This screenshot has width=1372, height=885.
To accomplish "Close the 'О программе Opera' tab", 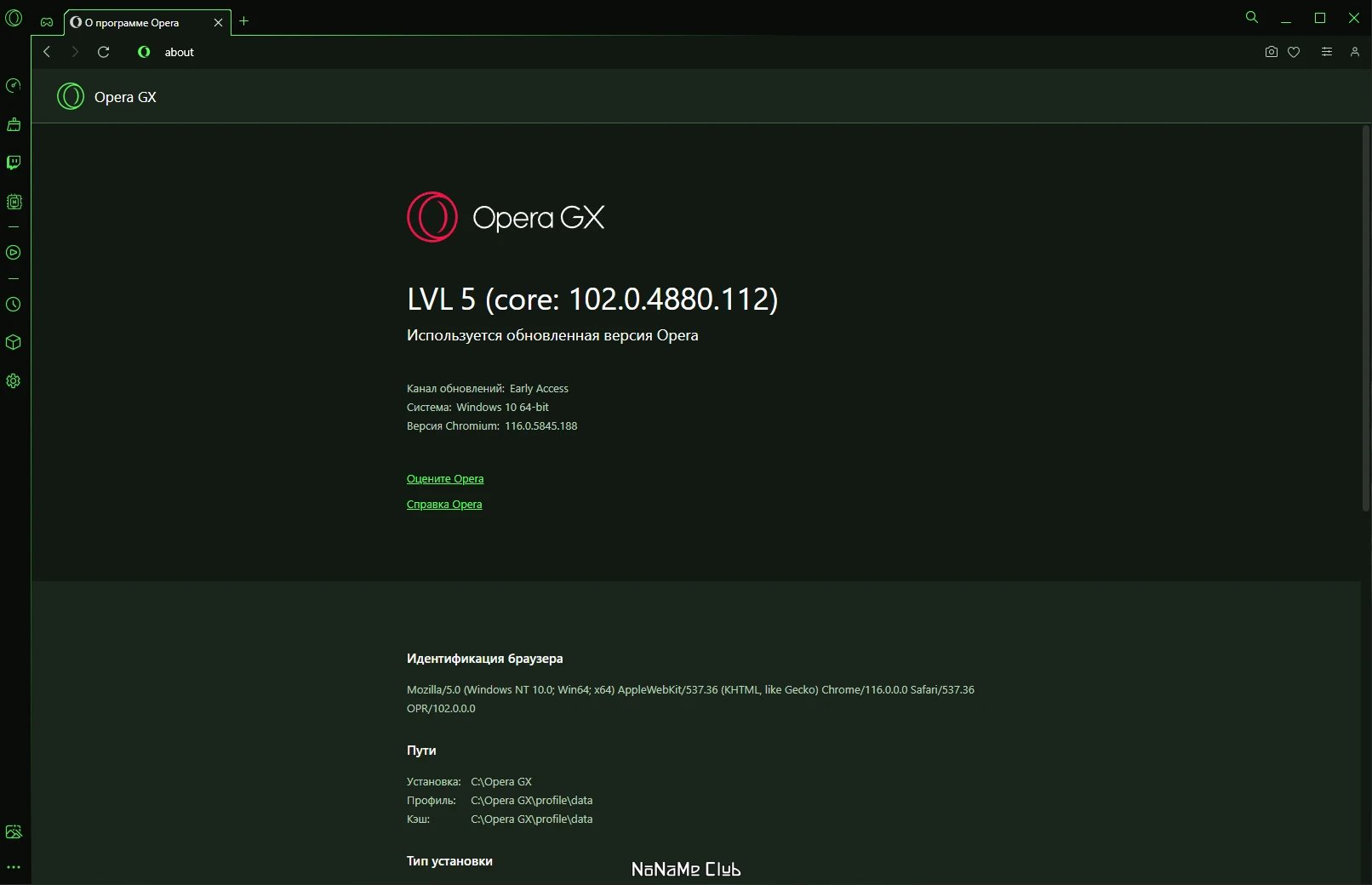I will tap(218, 23).
